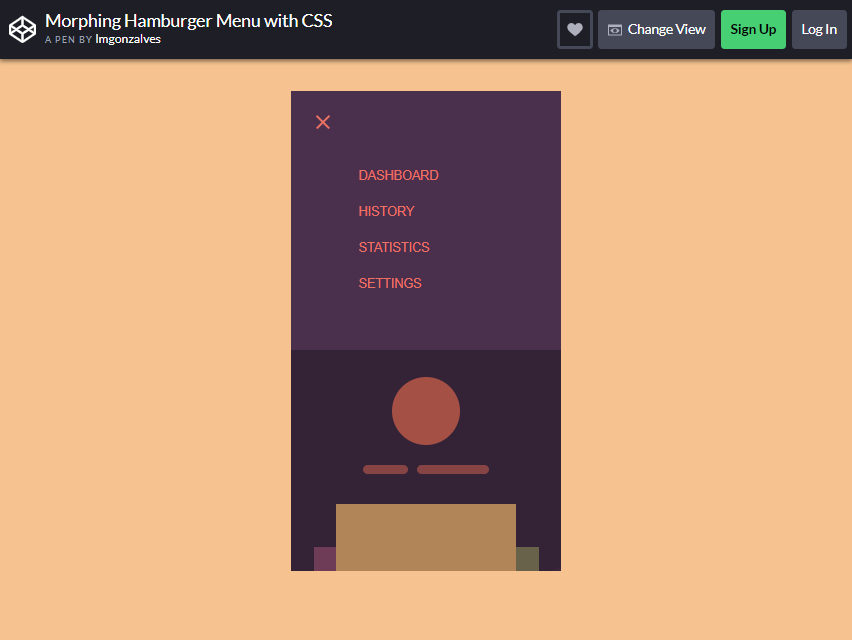Select the Settings menu item
The height and width of the screenshot is (640, 852).
pyautogui.click(x=390, y=283)
